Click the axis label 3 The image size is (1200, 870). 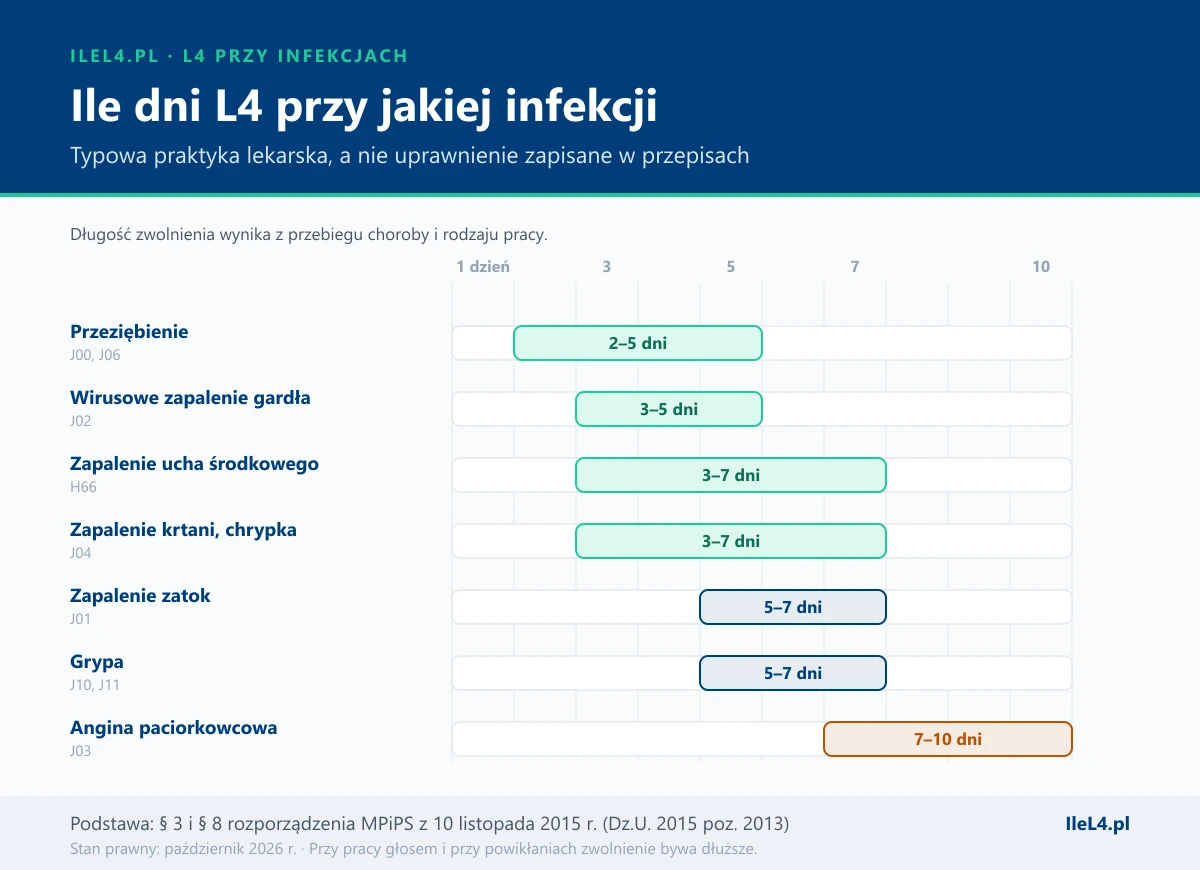pos(607,267)
